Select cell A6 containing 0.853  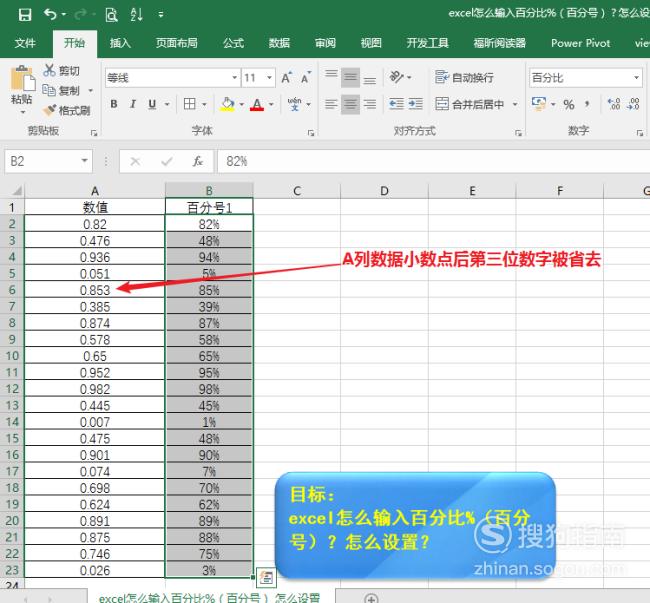pos(95,290)
